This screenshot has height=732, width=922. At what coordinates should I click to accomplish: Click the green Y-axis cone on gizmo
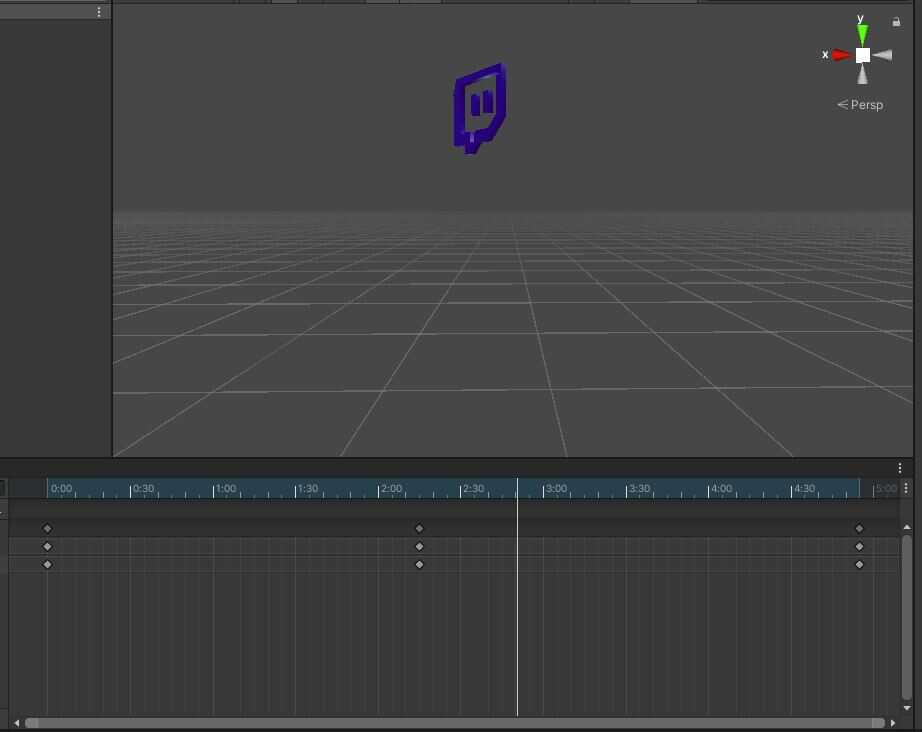click(x=862, y=36)
